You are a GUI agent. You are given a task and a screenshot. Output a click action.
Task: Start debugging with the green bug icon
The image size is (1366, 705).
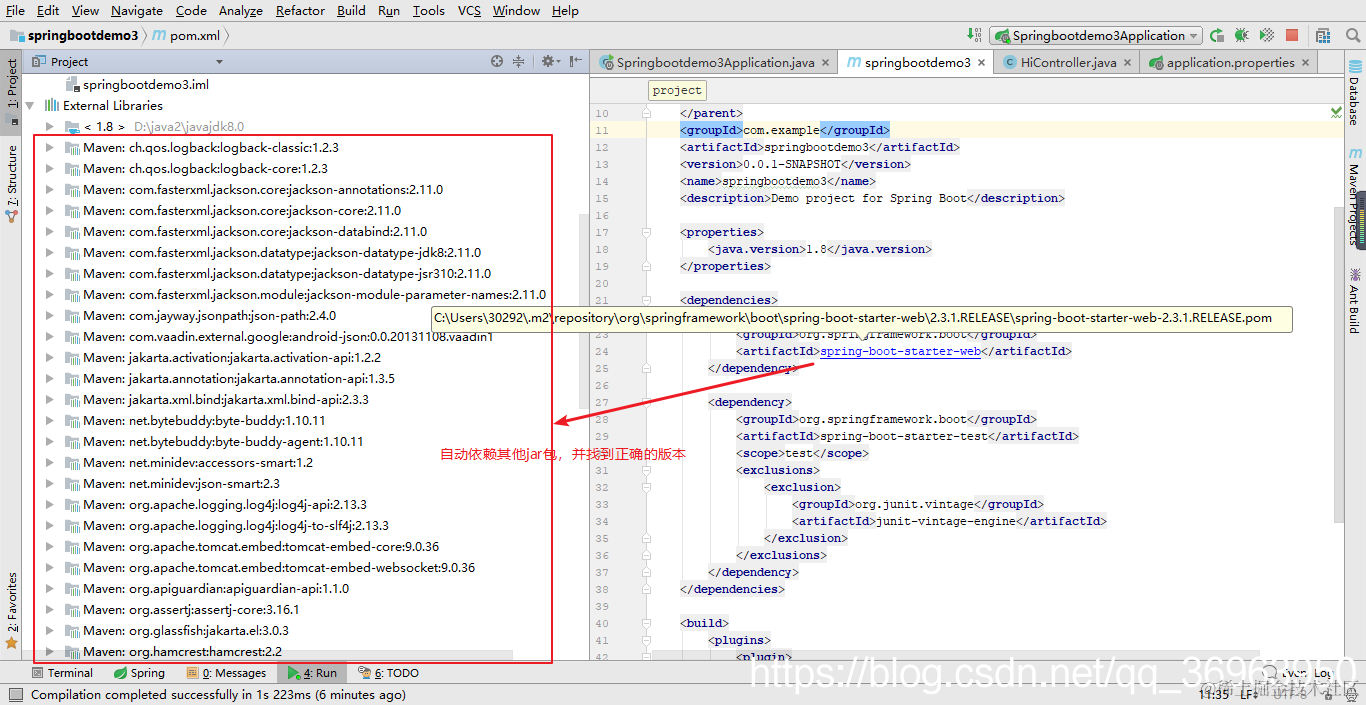(1241, 35)
